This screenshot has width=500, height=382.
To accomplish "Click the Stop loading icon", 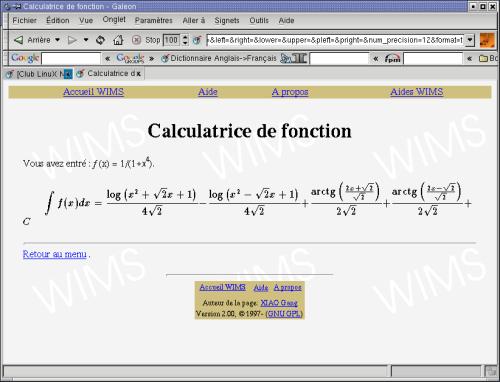I will [x=136, y=40].
